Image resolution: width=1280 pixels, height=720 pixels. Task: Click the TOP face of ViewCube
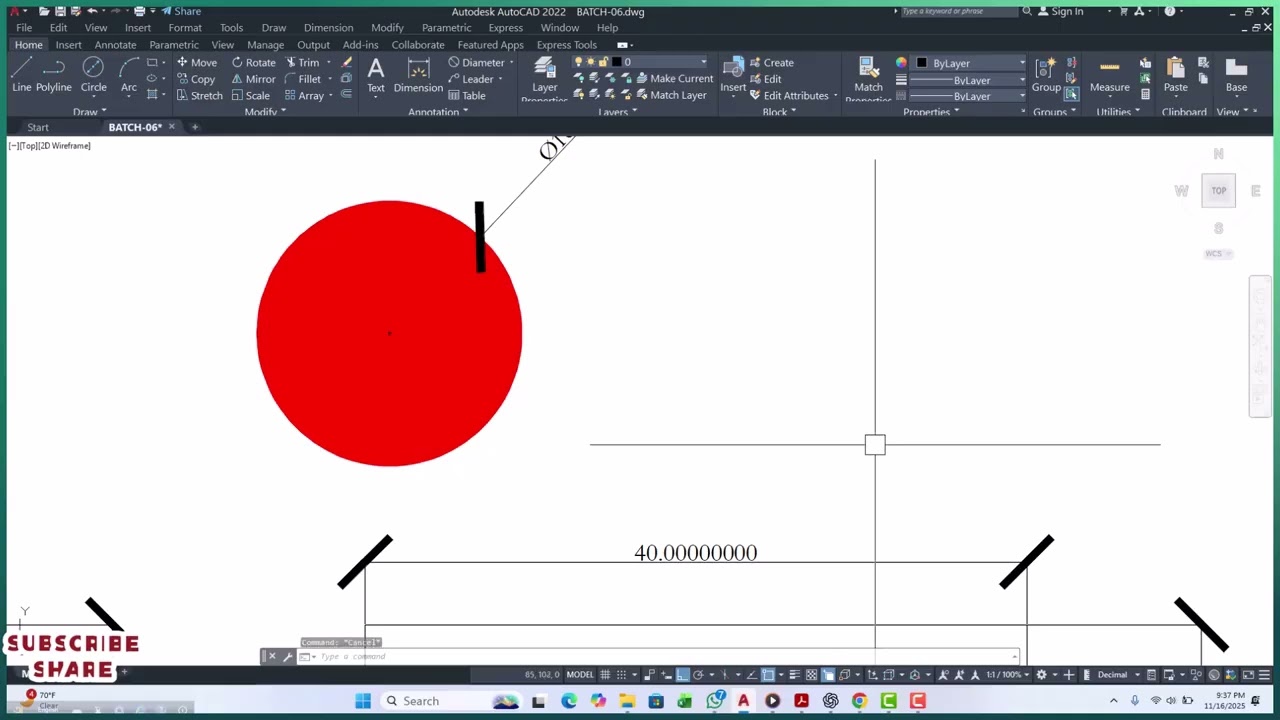tap(1218, 191)
